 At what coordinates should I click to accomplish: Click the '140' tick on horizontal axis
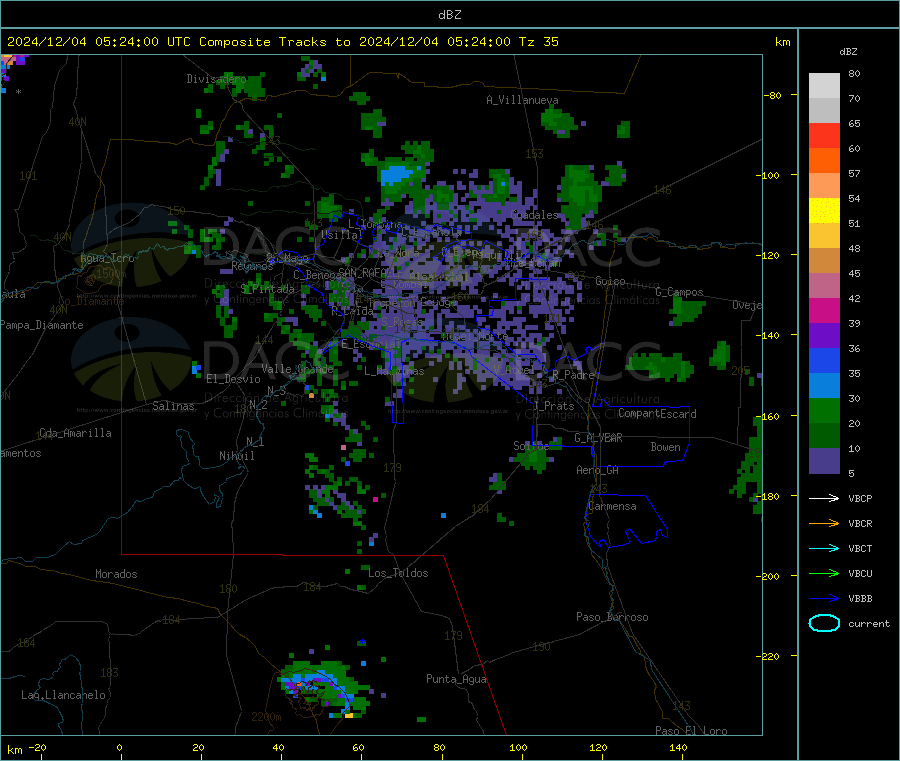[x=678, y=747]
